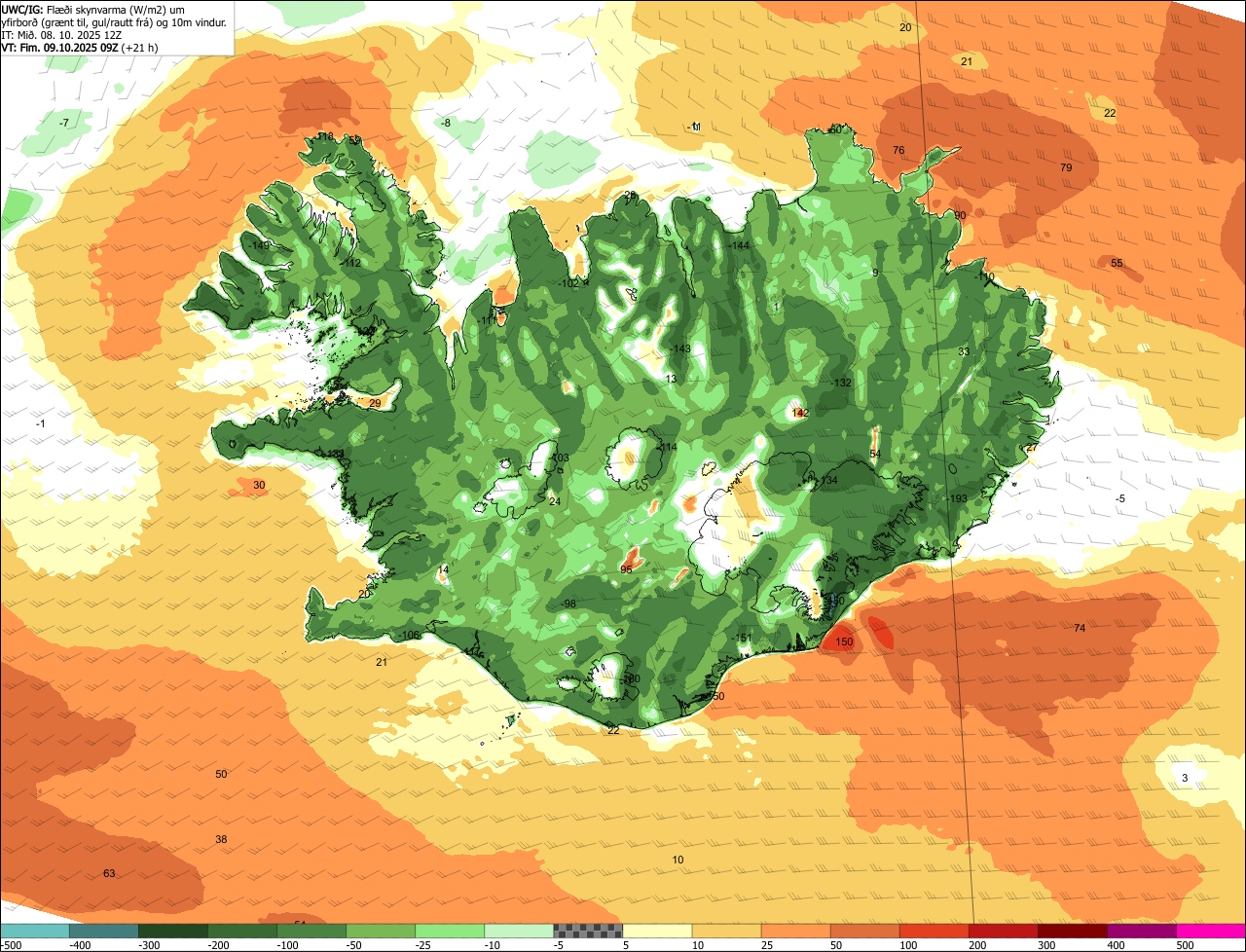Click the "-193" value in east Iceland
The width and height of the screenshot is (1246, 952).
click(x=958, y=498)
